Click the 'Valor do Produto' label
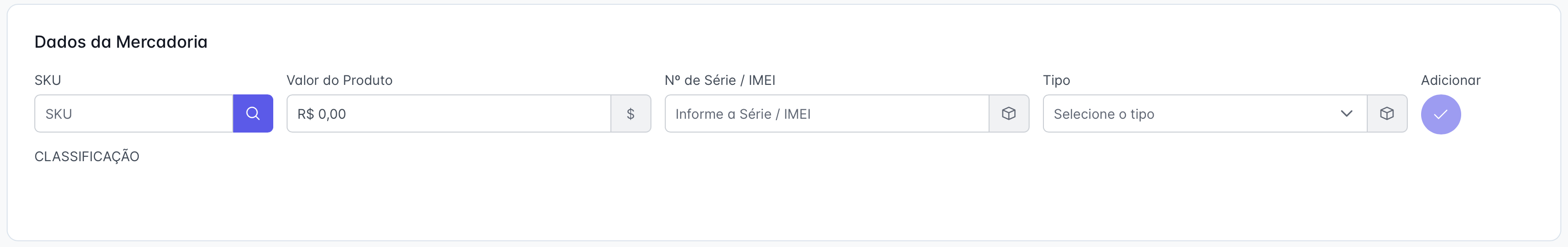Viewport: 1568px width, 247px height. (340, 80)
